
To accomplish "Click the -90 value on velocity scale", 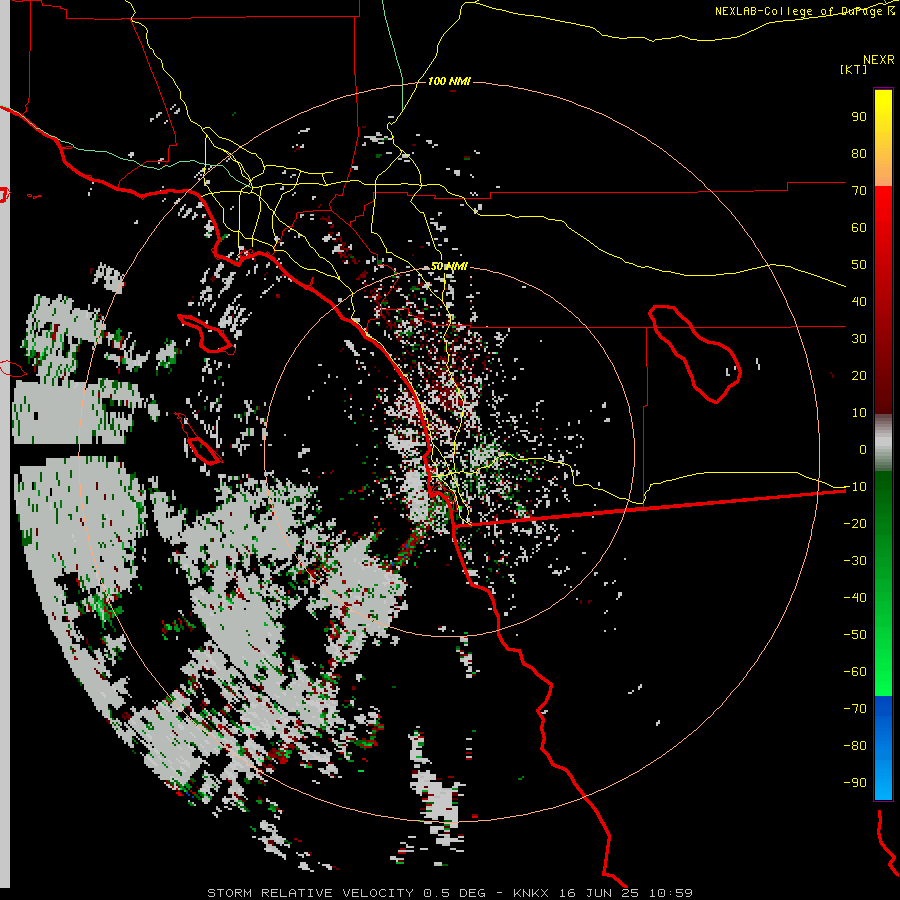I will click(x=855, y=783).
